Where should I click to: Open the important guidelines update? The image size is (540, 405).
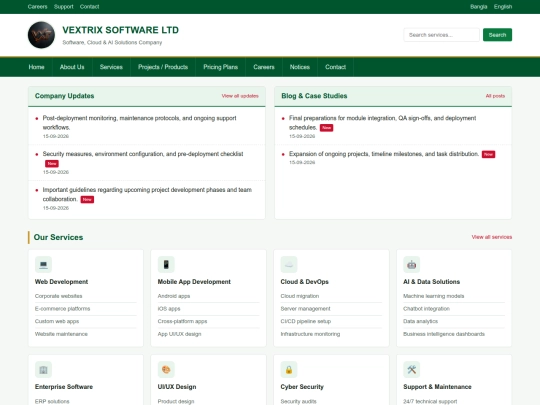pos(147,194)
